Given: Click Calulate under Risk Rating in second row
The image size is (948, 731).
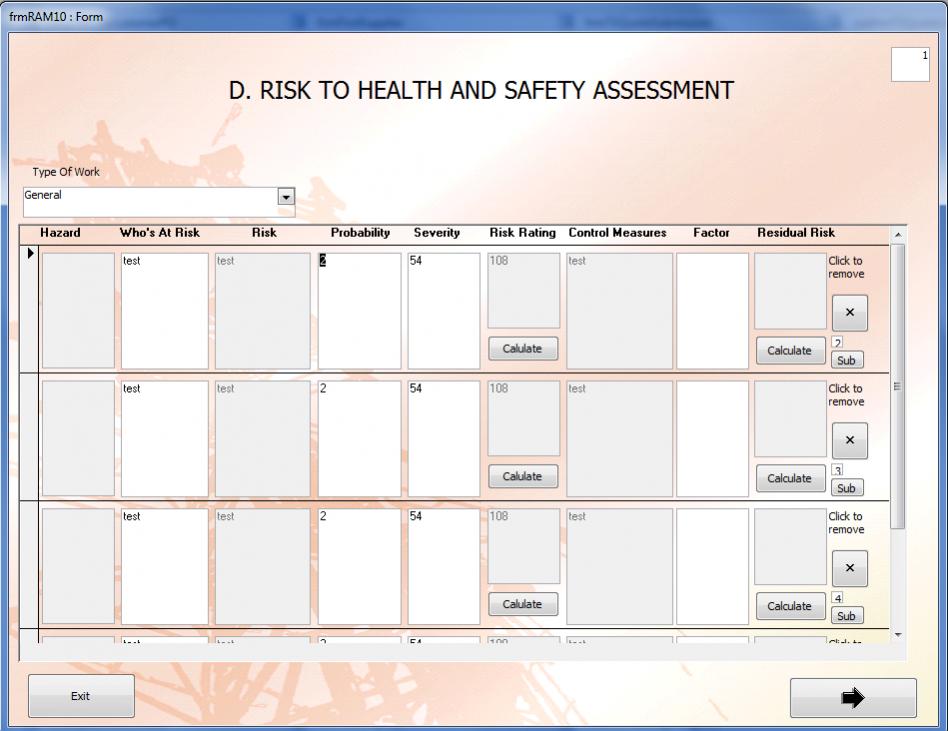Looking at the screenshot, I should (x=523, y=476).
